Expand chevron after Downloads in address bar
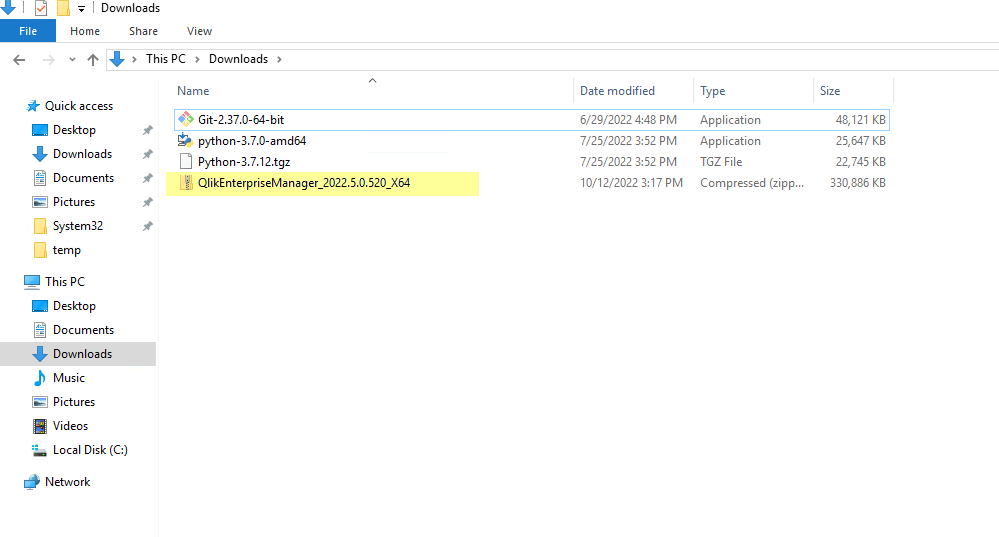Viewport: 999px width, 537px height. tap(279, 59)
